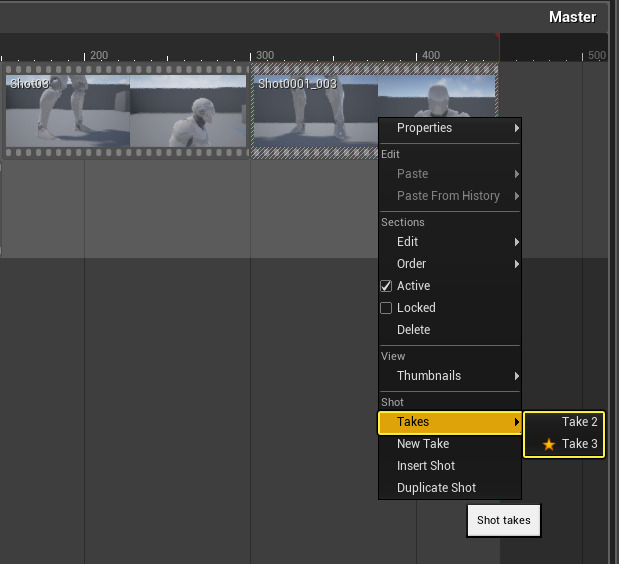The image size is (619, 564).
Task: Click the red playhead marker at top
Action: [x=498, y=36]
